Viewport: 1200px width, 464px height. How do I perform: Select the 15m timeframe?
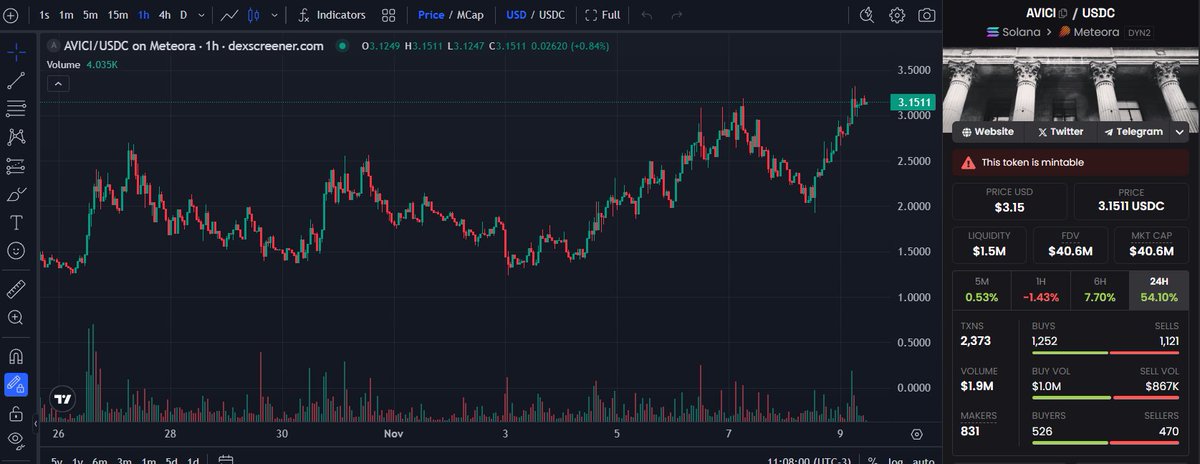pyautogui.click(x=118, y=15)
